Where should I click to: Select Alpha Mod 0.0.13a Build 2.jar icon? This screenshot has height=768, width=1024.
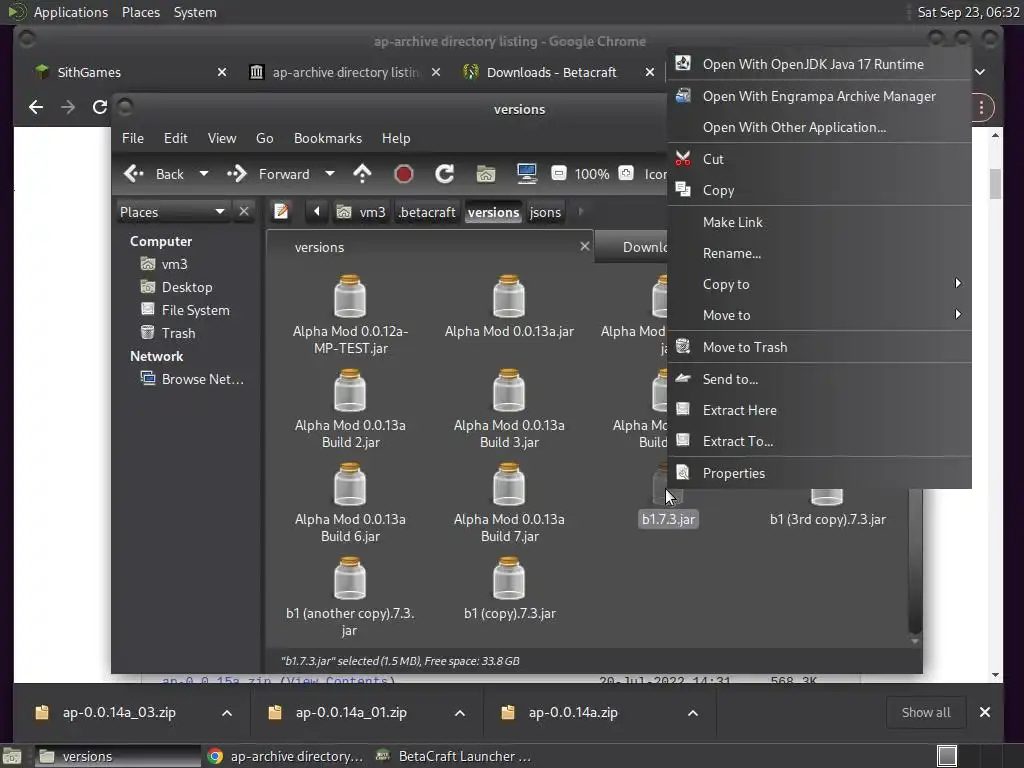350,390
